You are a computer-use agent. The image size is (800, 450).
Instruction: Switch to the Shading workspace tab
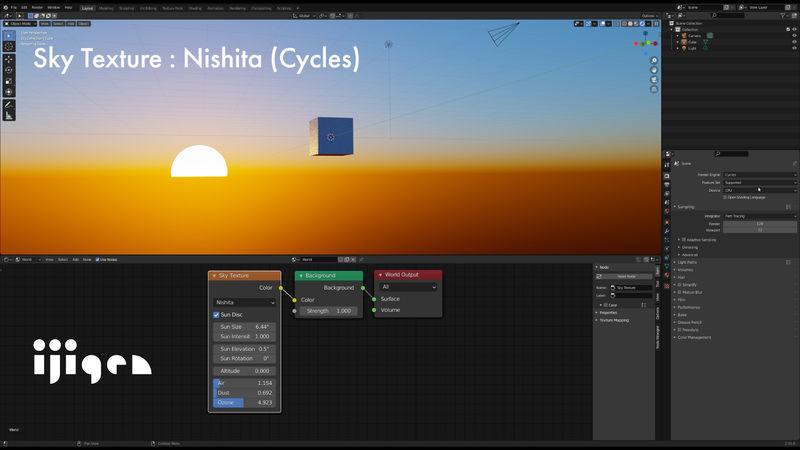[x=195, y=8]
